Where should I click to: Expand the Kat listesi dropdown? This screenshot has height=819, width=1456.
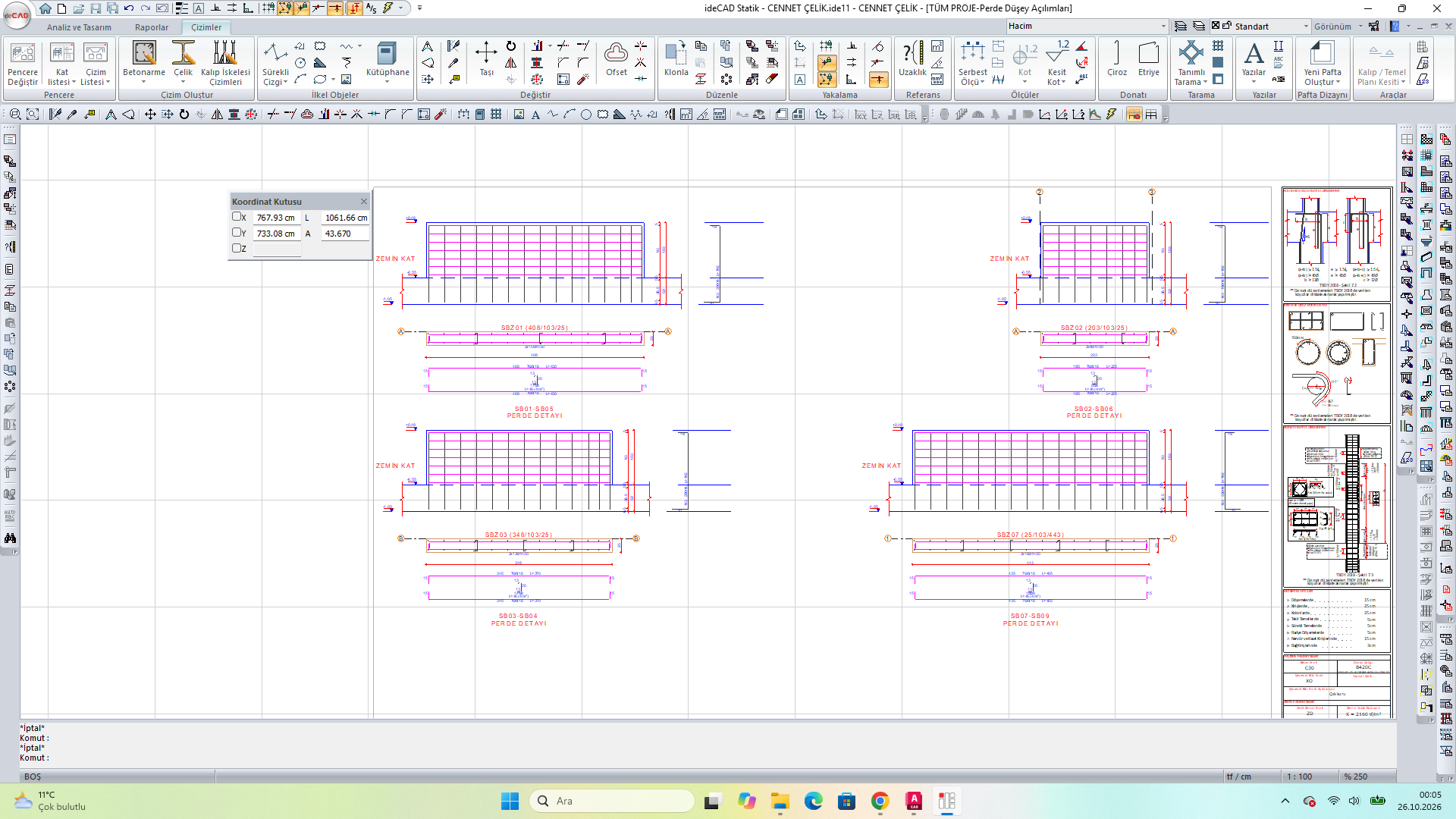pos(61,64)
